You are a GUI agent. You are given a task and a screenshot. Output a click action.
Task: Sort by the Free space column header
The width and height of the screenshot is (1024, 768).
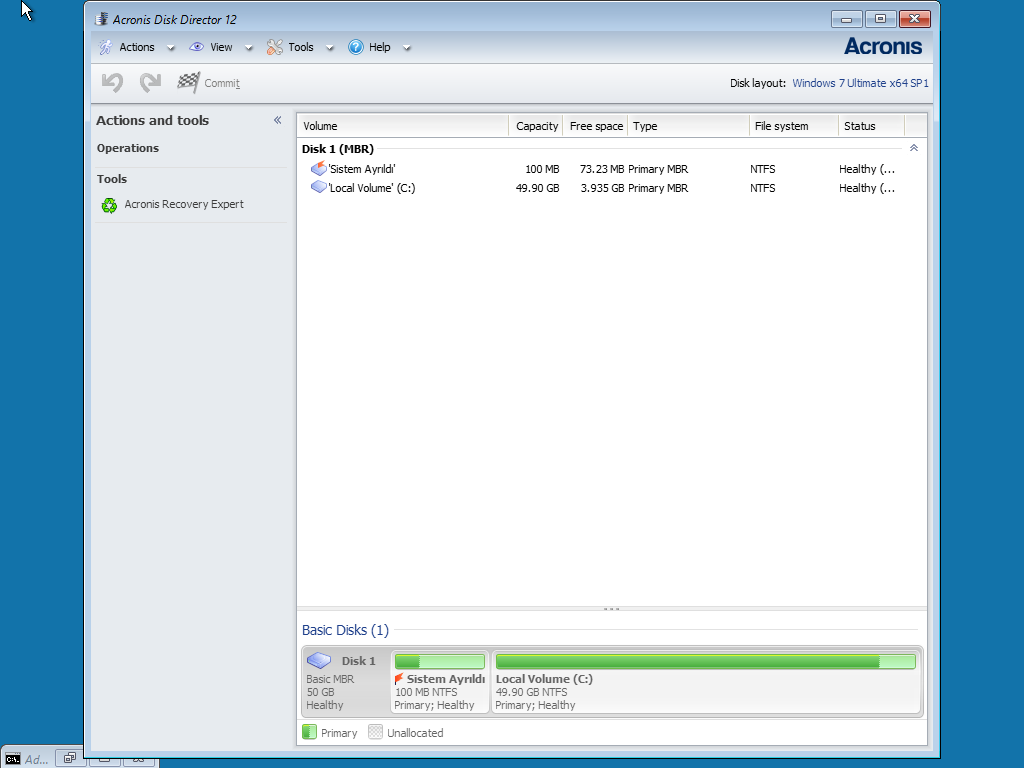pos(595,126)
